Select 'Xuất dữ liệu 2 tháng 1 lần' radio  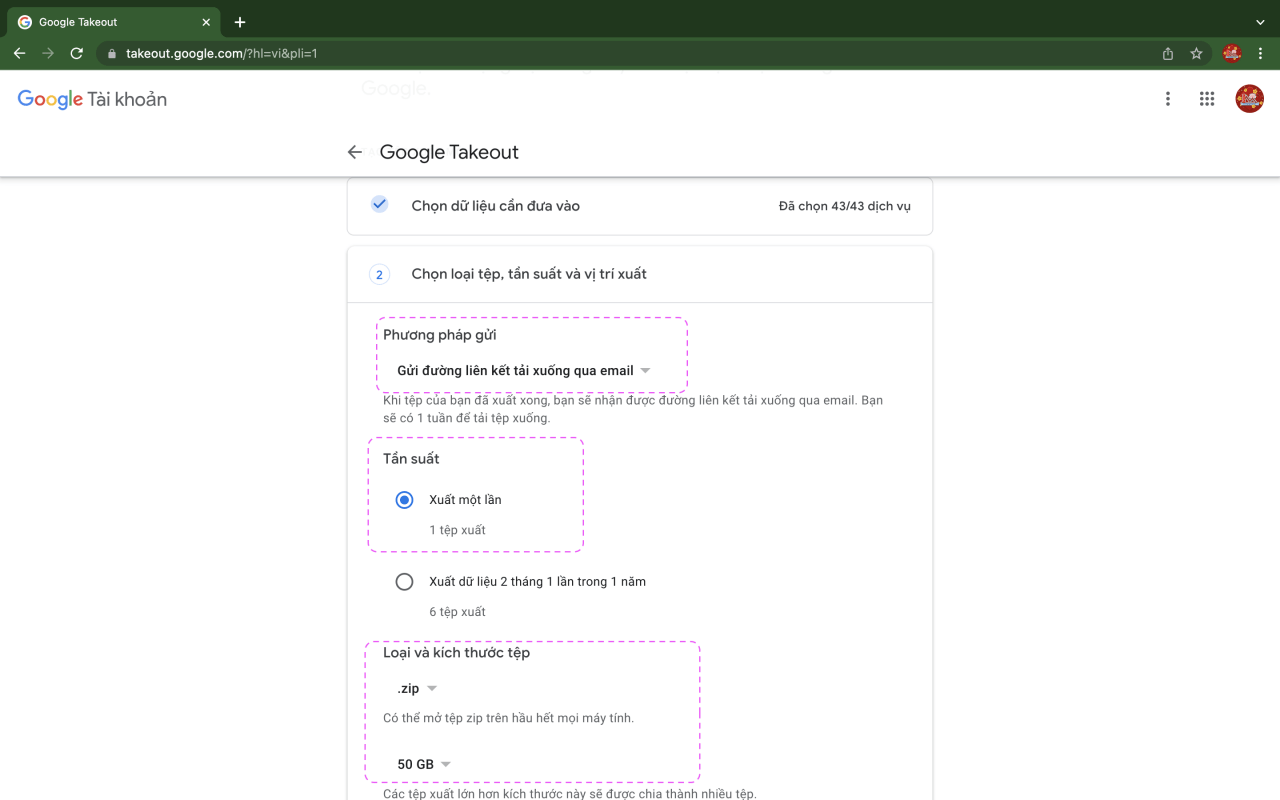(404, 582)
